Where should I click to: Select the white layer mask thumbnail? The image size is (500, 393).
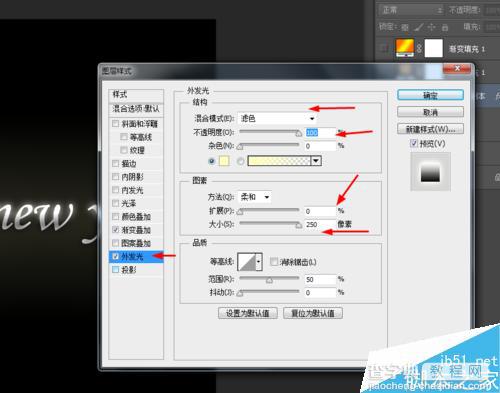click(433, 48)
